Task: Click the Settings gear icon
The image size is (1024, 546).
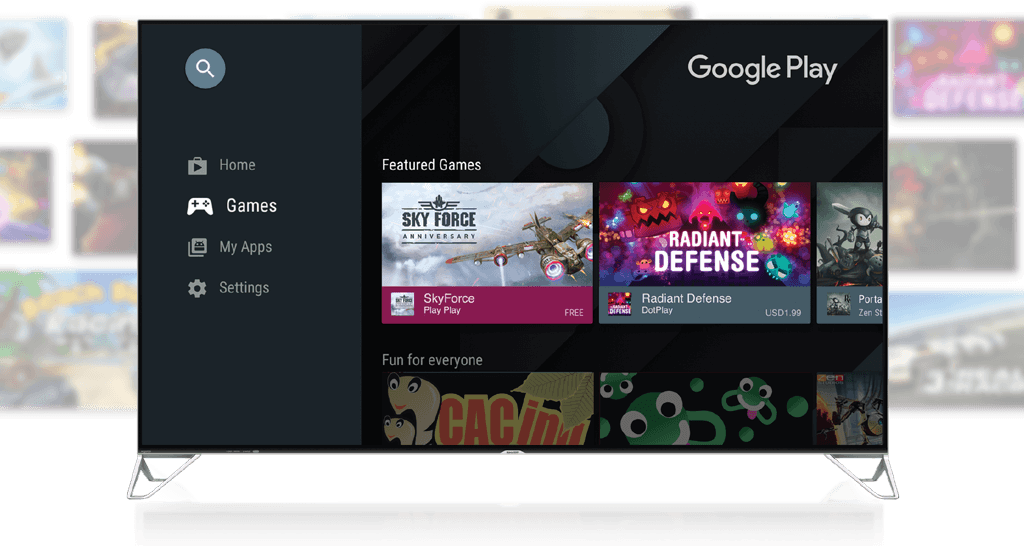Action: 197,288
